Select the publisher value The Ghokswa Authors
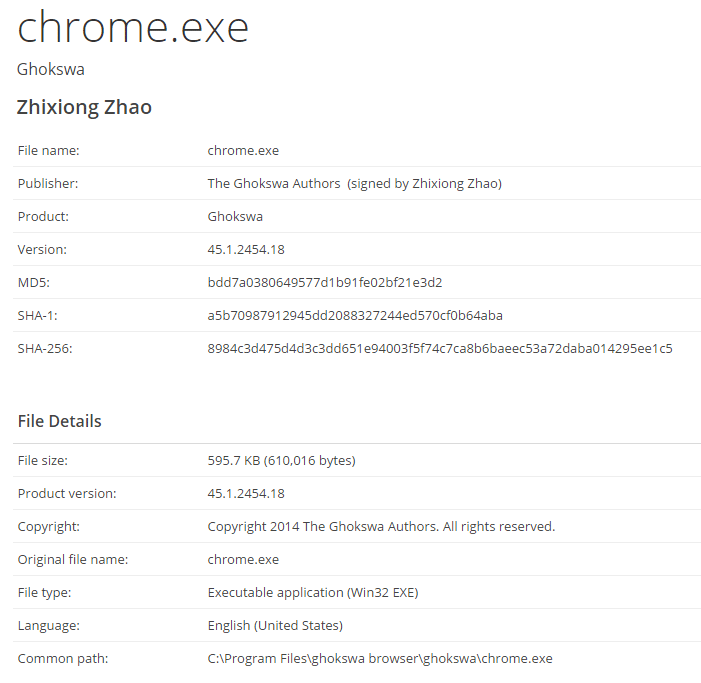 (x=274, y=184)
